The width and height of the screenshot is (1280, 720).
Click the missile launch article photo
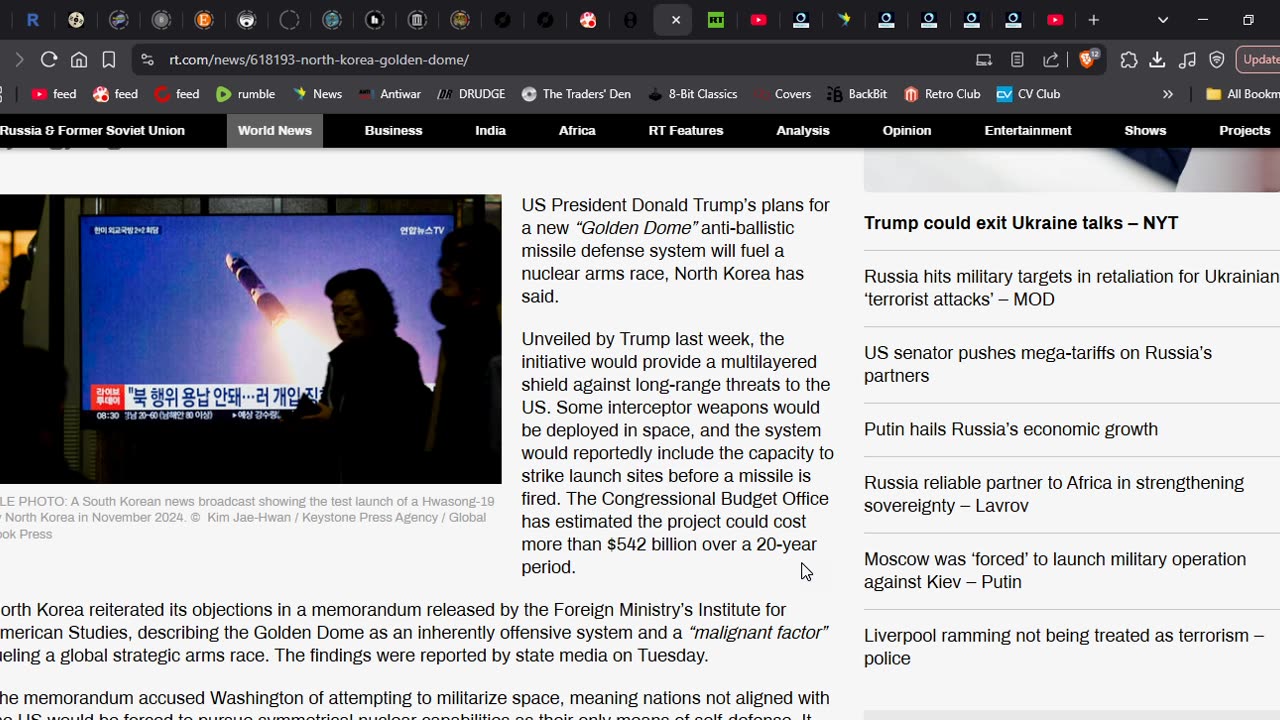tap(250, 339)
